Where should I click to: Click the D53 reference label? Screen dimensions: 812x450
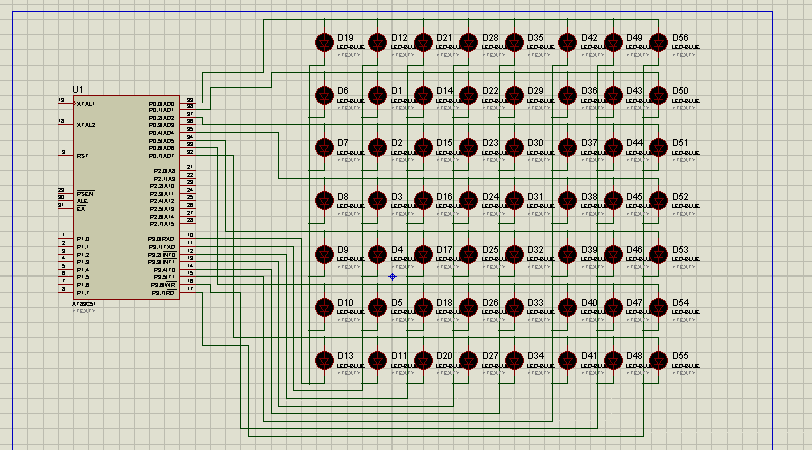point(680,250)
